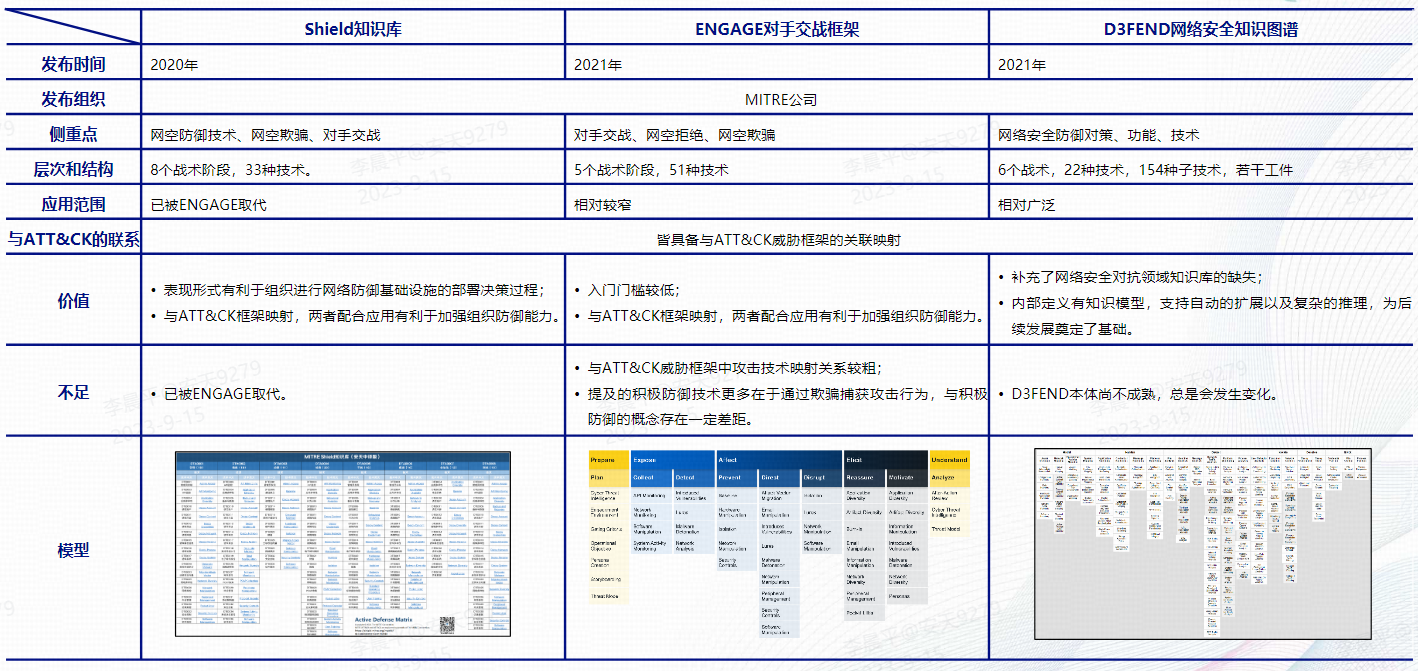Select the 层次和结构 row label
1418x671 pixels.
click(73, 169)
